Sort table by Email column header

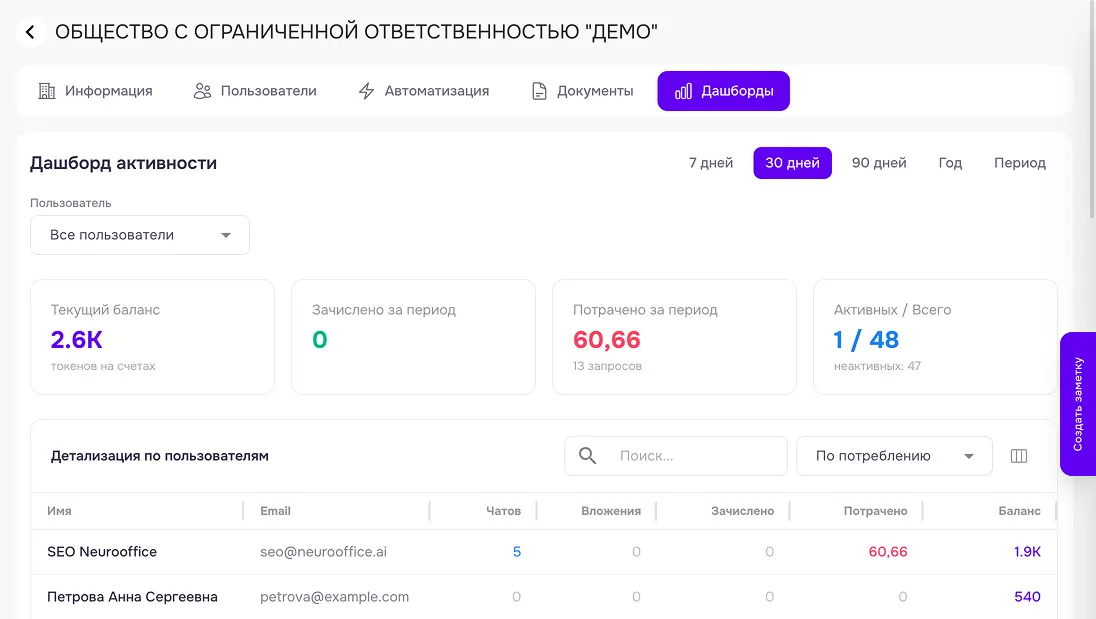275,511
